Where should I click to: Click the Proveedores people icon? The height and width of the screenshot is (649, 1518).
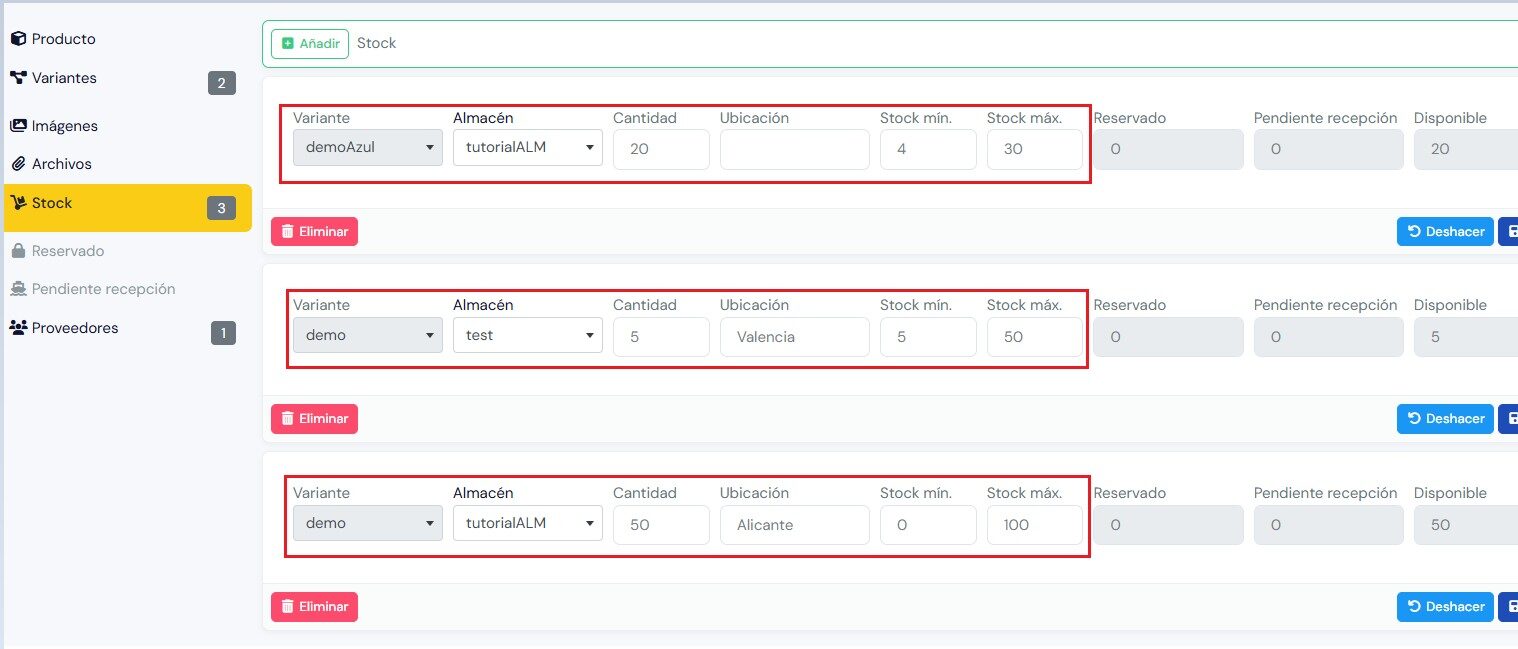[x=18, y=328]
